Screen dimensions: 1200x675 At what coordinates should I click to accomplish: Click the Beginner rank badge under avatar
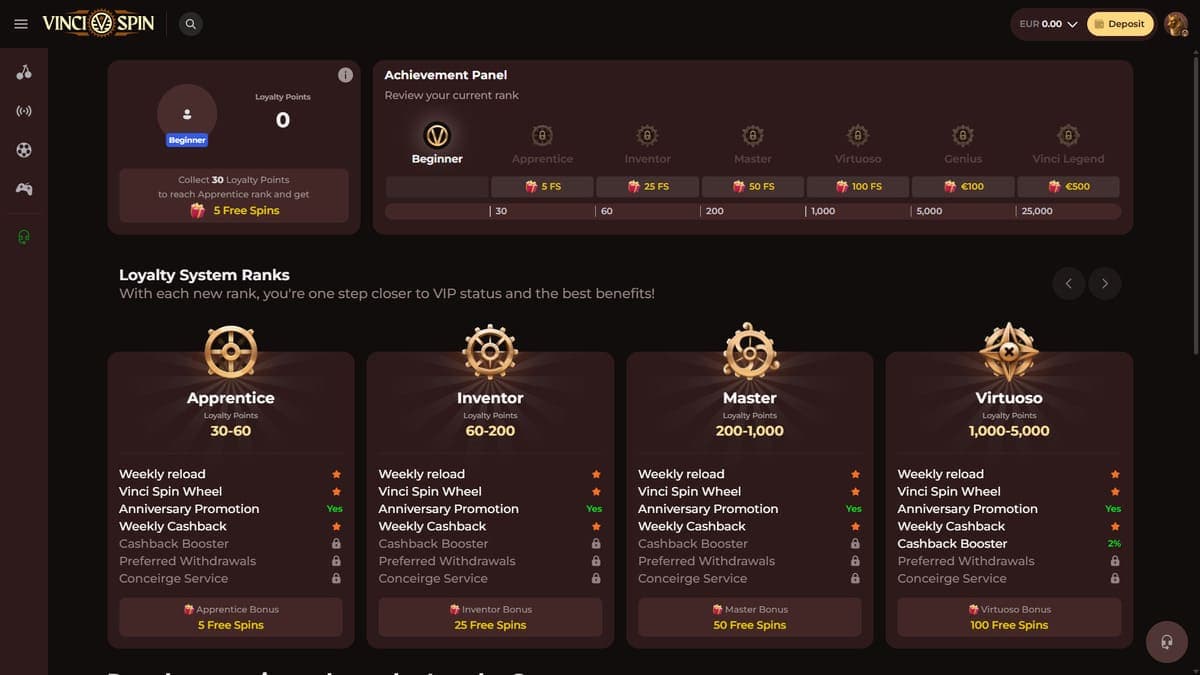click(187, 140)
